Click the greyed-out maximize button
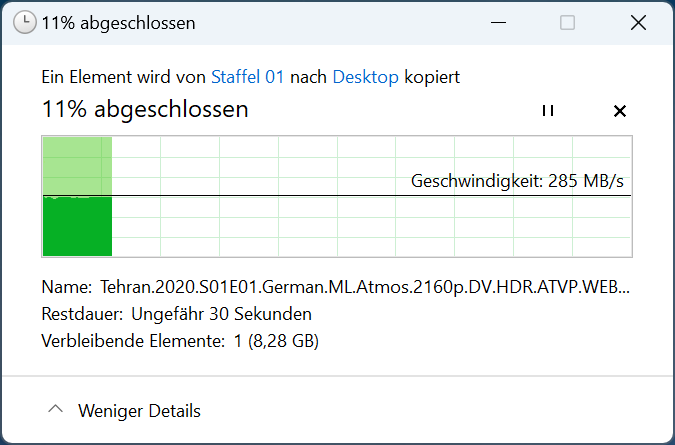This screenshot has height=445, width=675. click(x=567, y=22)
